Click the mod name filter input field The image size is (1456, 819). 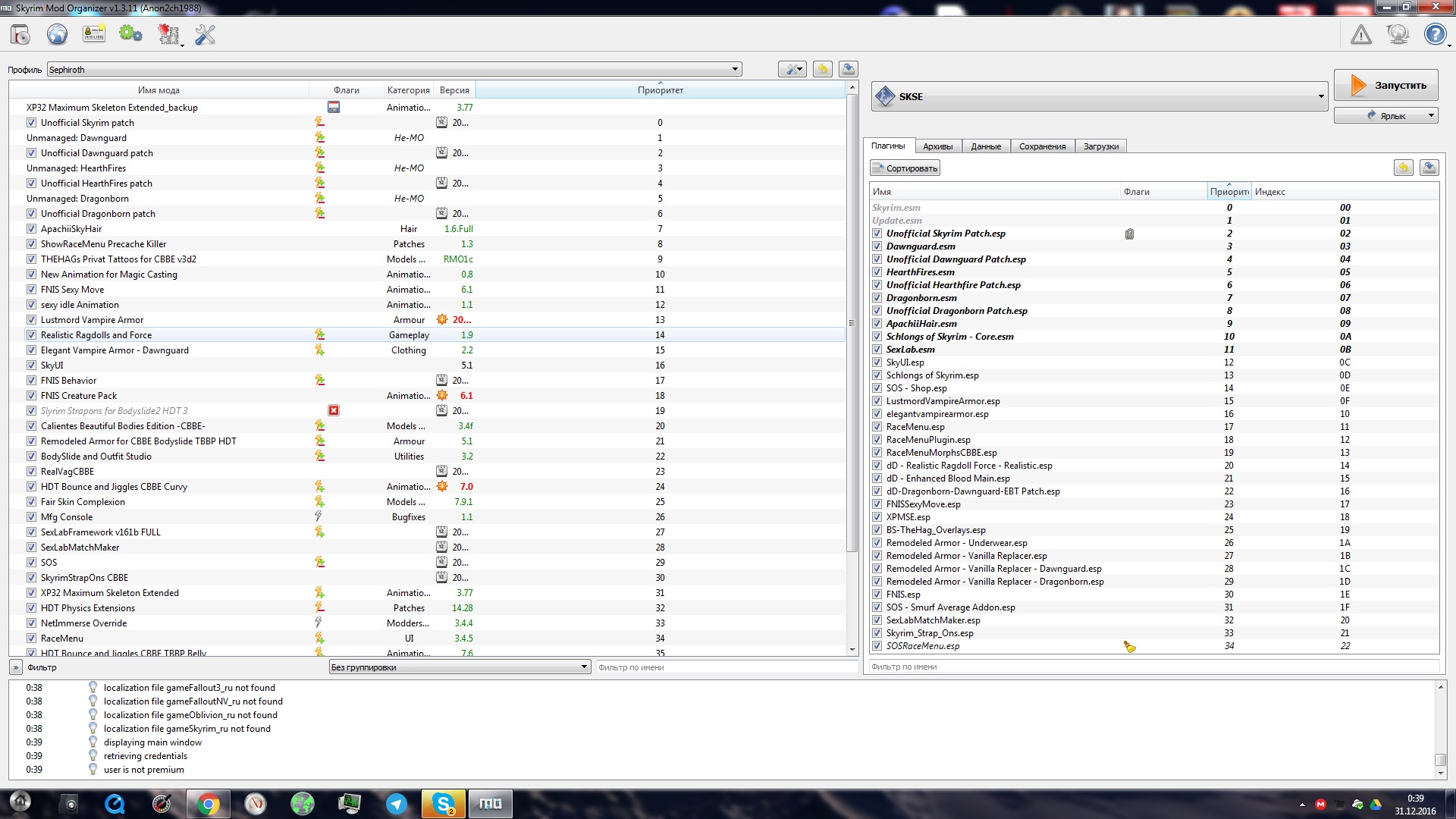coord(726,667)
